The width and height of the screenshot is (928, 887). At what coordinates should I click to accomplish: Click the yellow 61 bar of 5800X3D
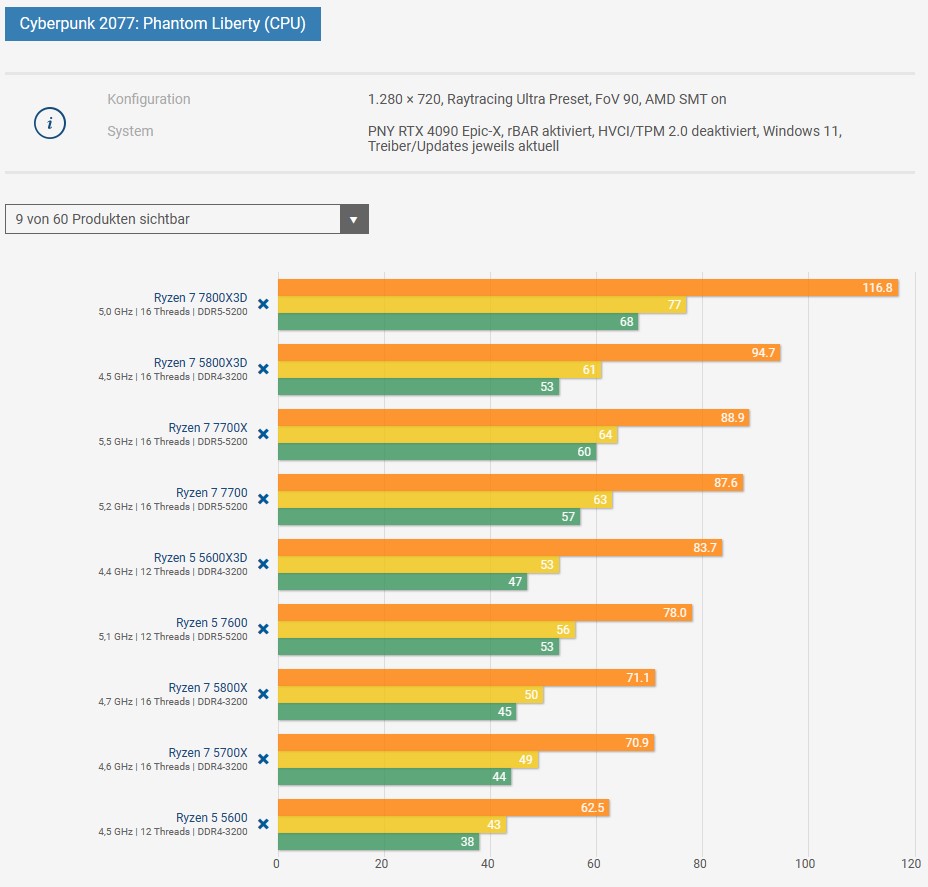(x=440, y=370)
